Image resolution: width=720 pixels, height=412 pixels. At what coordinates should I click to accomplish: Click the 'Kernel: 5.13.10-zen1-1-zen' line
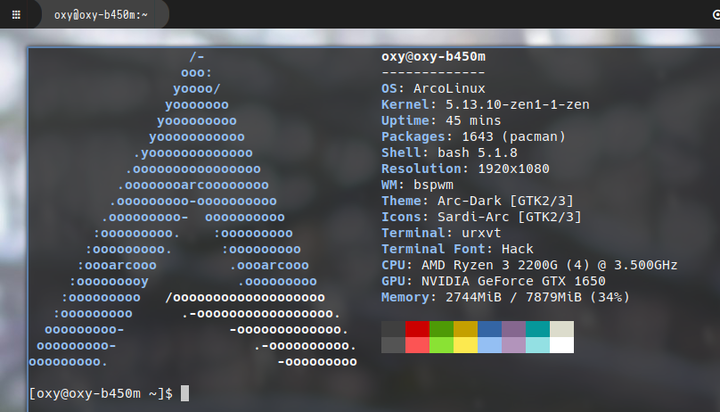tap(485, 104)
